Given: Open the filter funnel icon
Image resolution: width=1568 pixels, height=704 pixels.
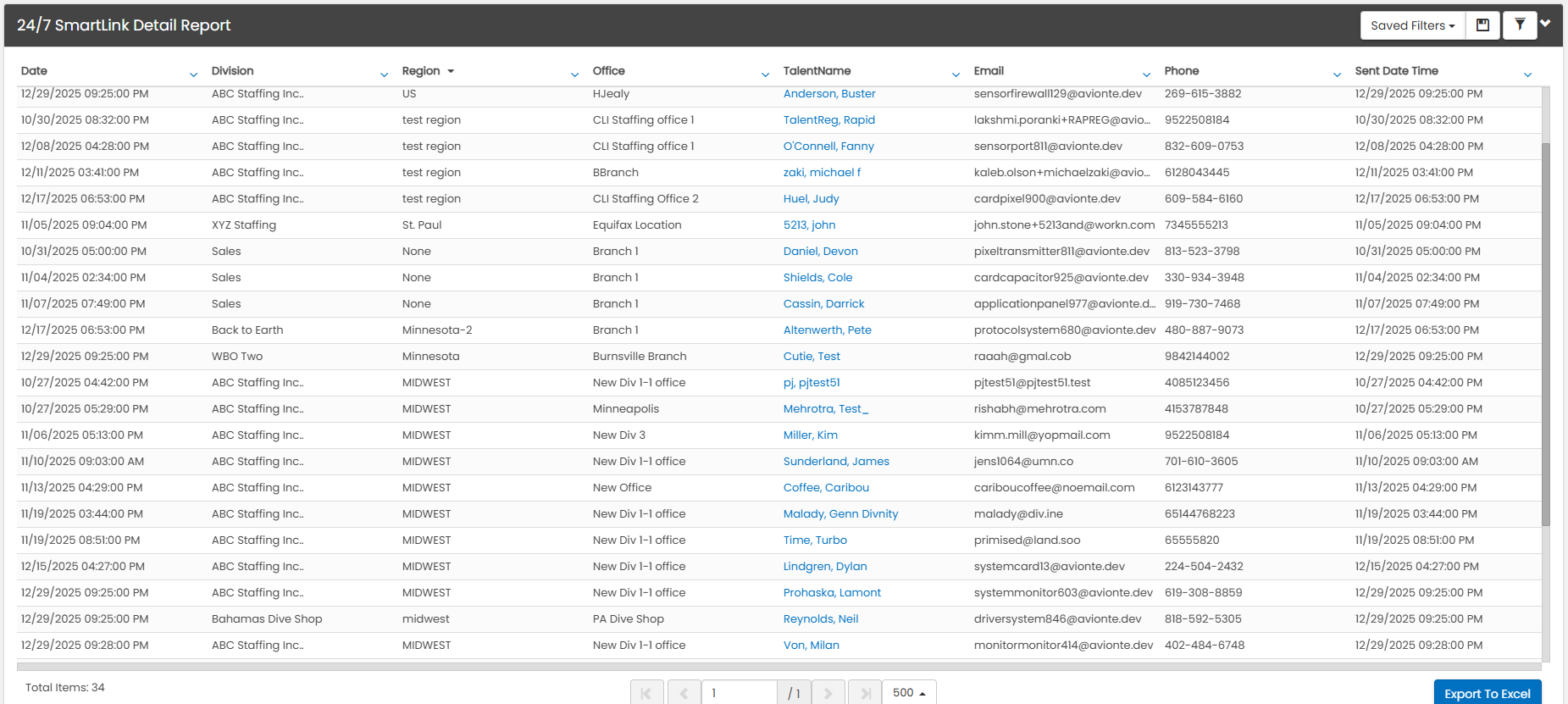Looking at the screenshot, I should [1520, 25].
